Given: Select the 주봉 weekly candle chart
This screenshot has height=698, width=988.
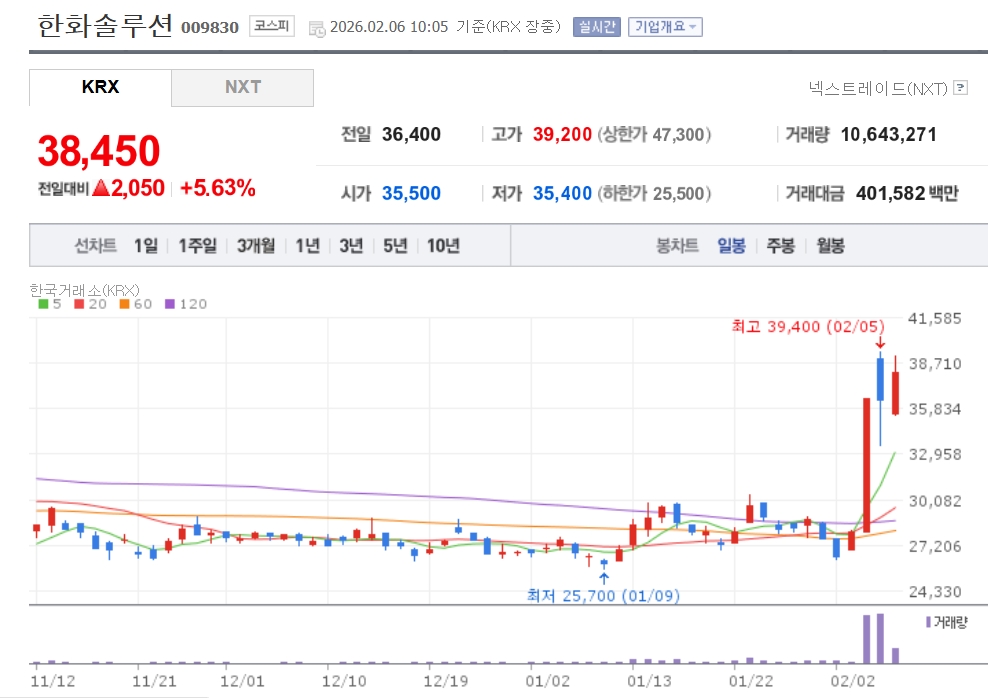Looking at the screenshot, I should pyautogui.click(x=780, y=245).
